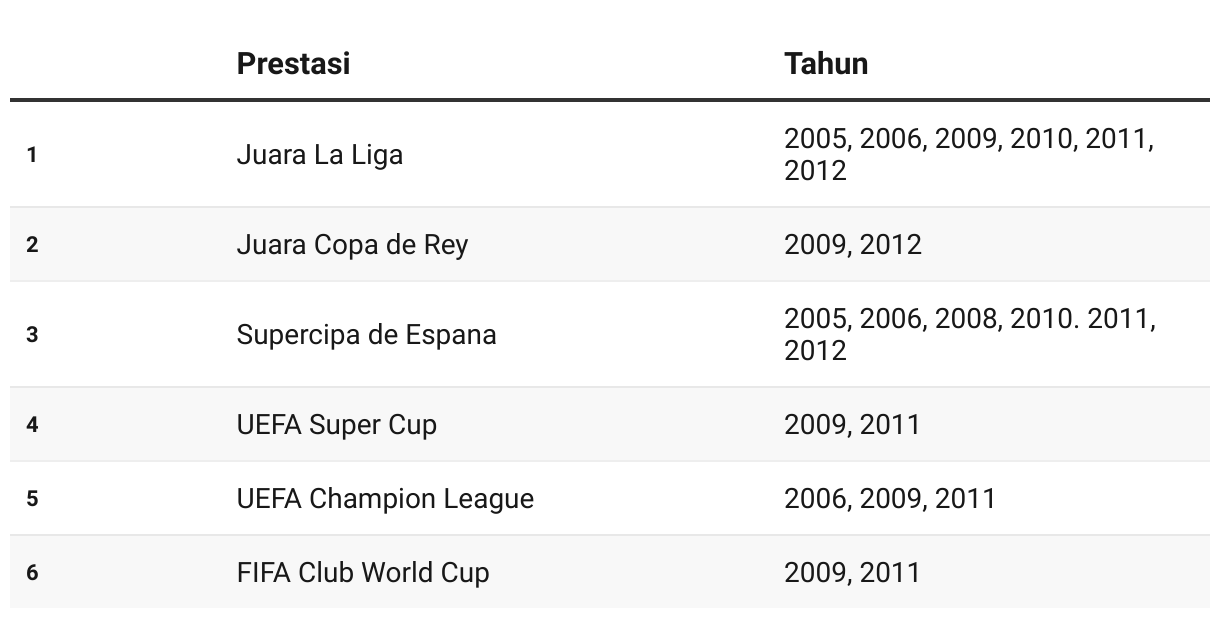Click row number 2
Screen dimensions: 1220x618
[x=32, y=245]
